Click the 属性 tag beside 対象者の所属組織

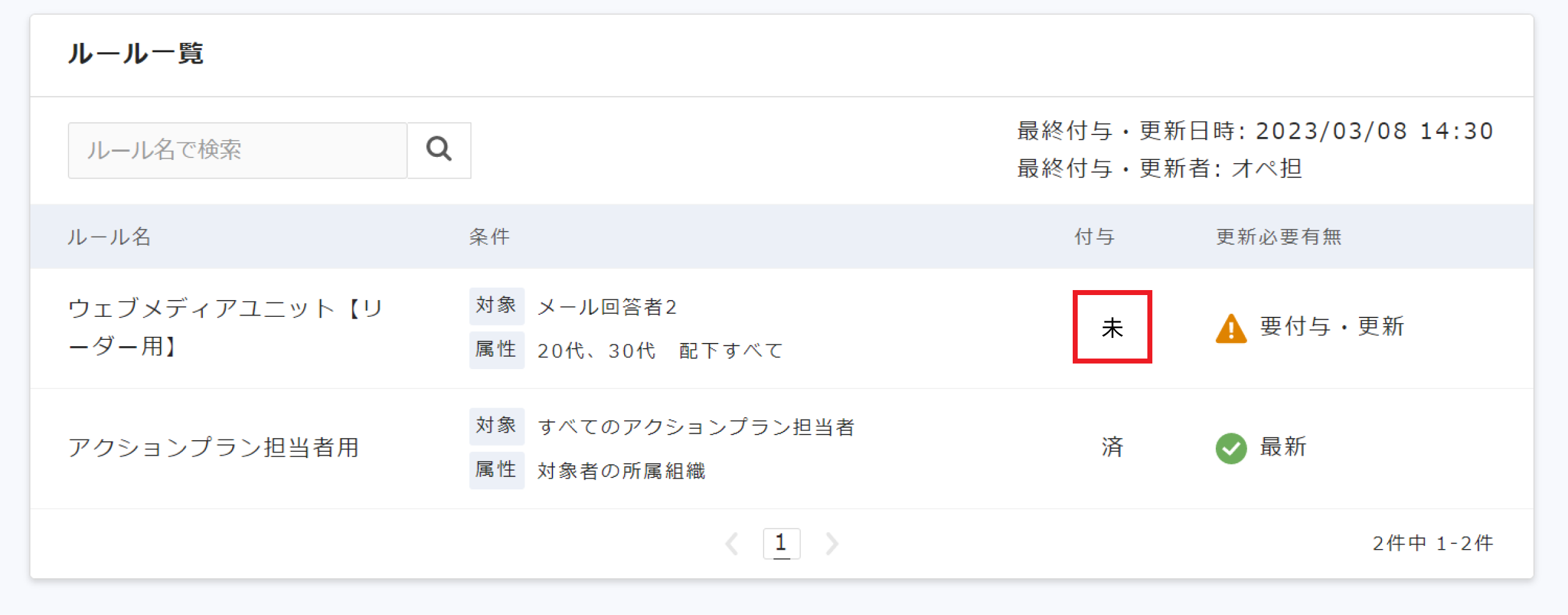(x=496, y=470)
